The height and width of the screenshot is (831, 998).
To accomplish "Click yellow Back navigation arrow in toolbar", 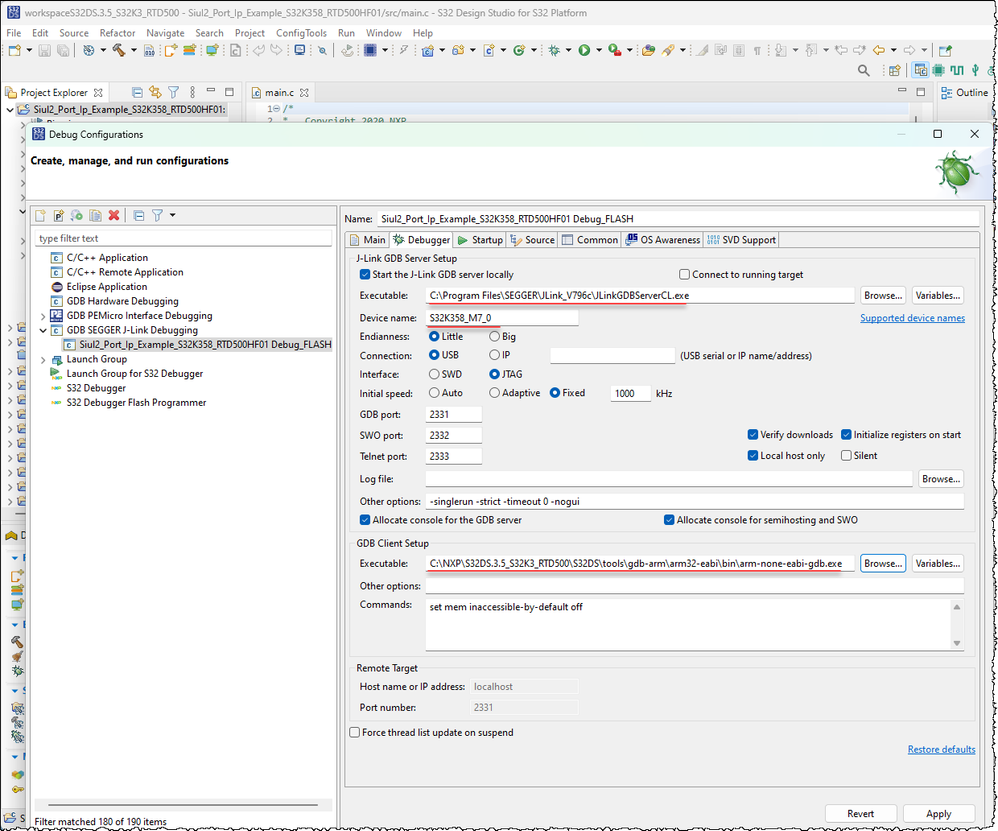I will 879,50.
